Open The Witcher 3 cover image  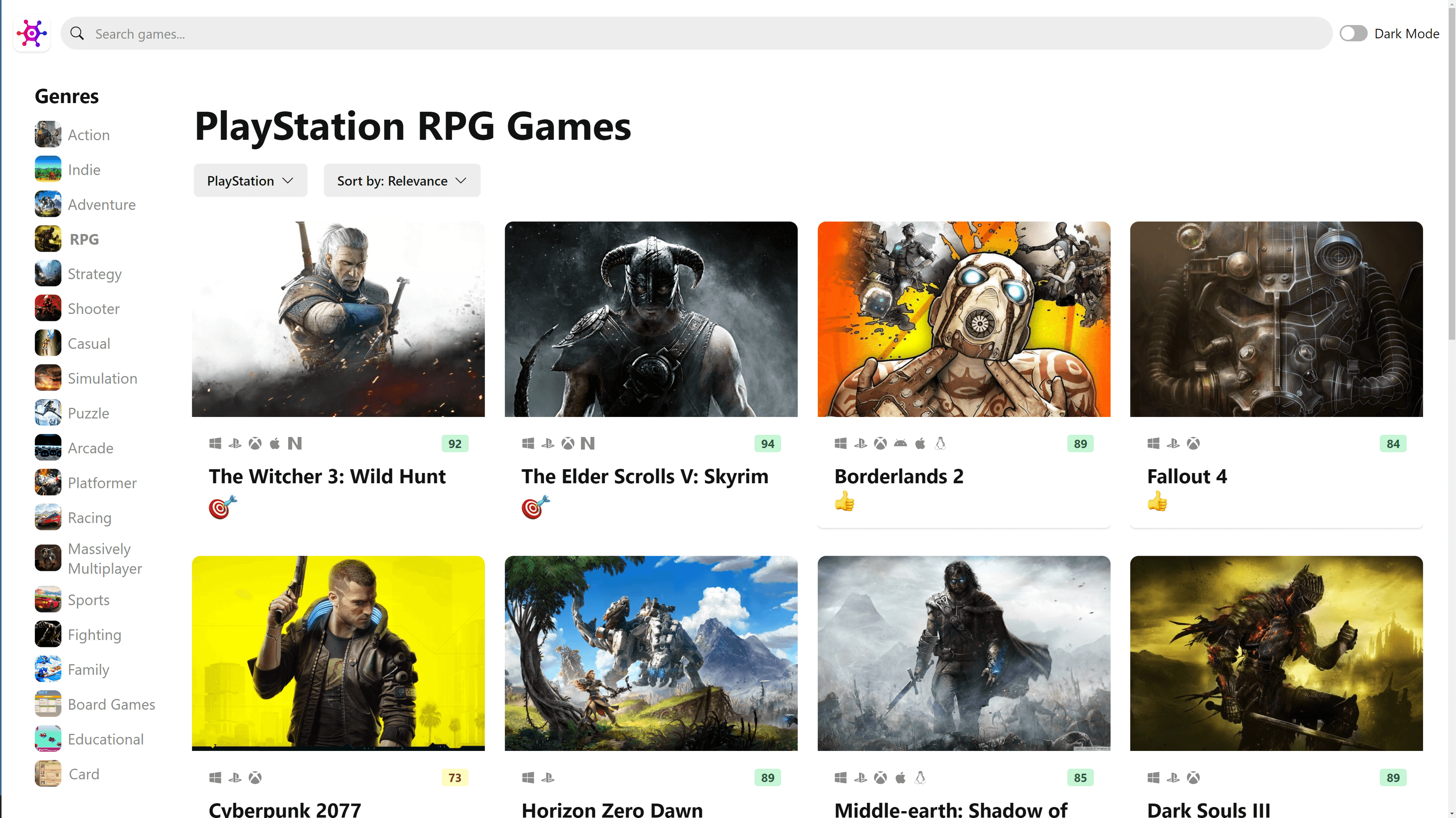[x=338, y=319]
